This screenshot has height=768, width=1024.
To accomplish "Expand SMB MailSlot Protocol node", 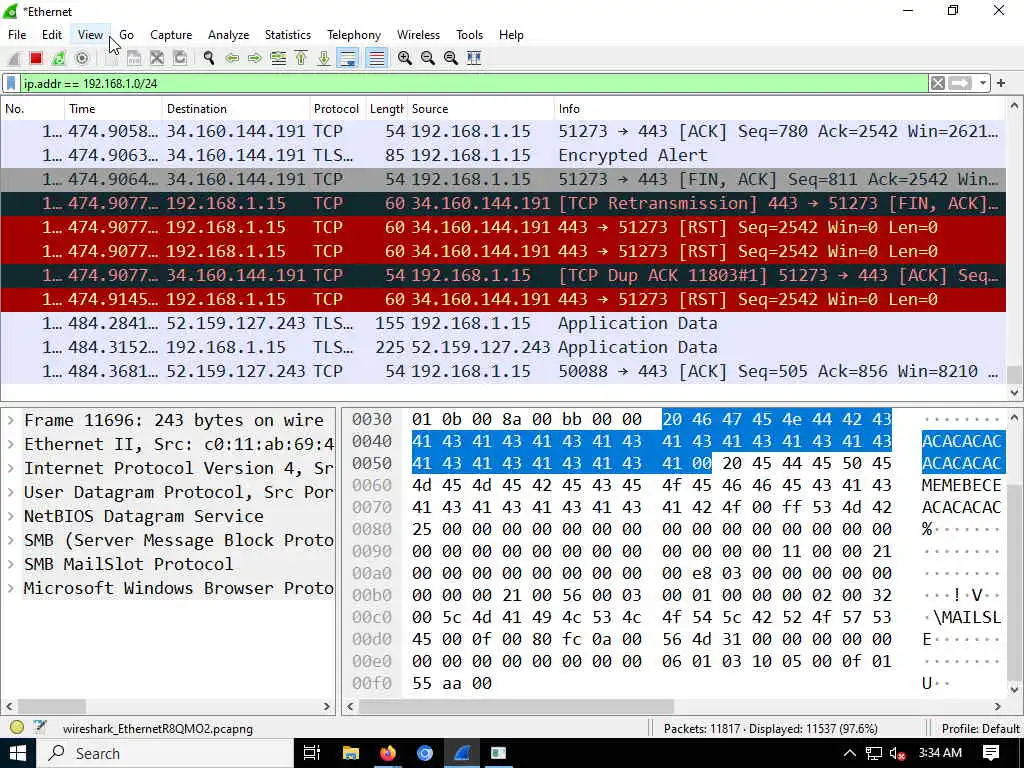I will click(11, 564).
